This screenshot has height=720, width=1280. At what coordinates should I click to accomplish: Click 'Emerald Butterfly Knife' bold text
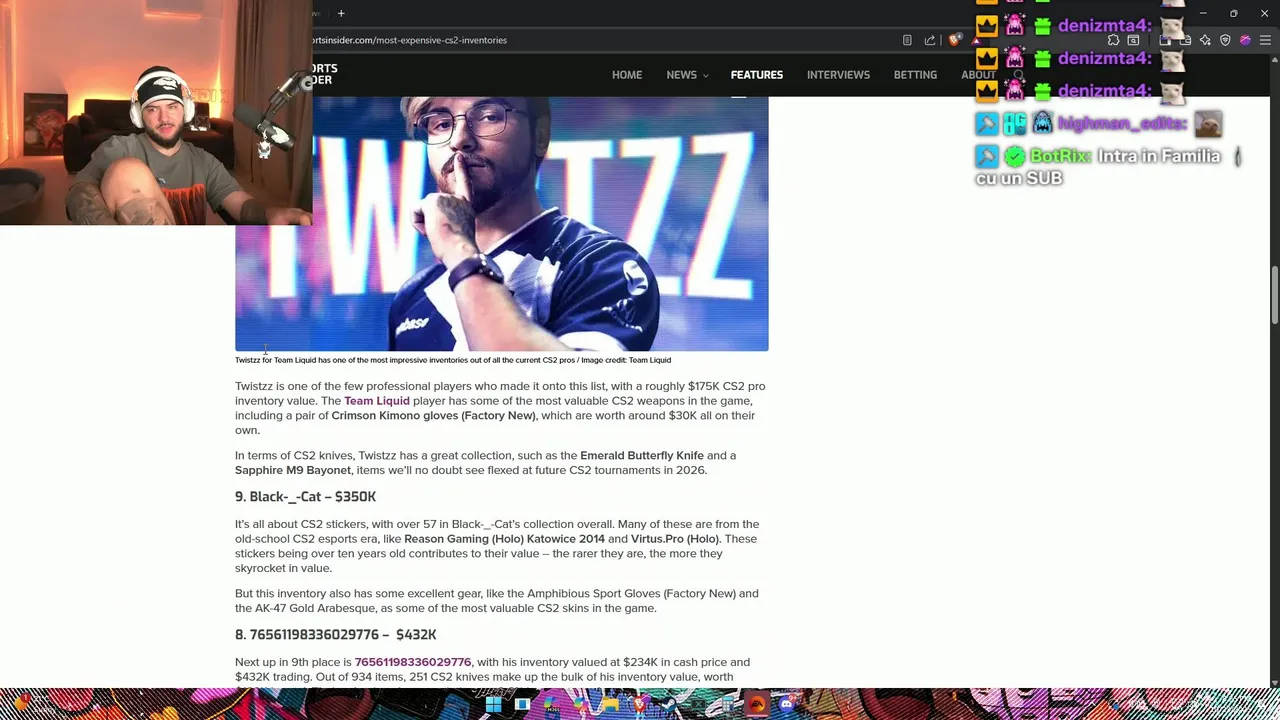click(642, 456)
